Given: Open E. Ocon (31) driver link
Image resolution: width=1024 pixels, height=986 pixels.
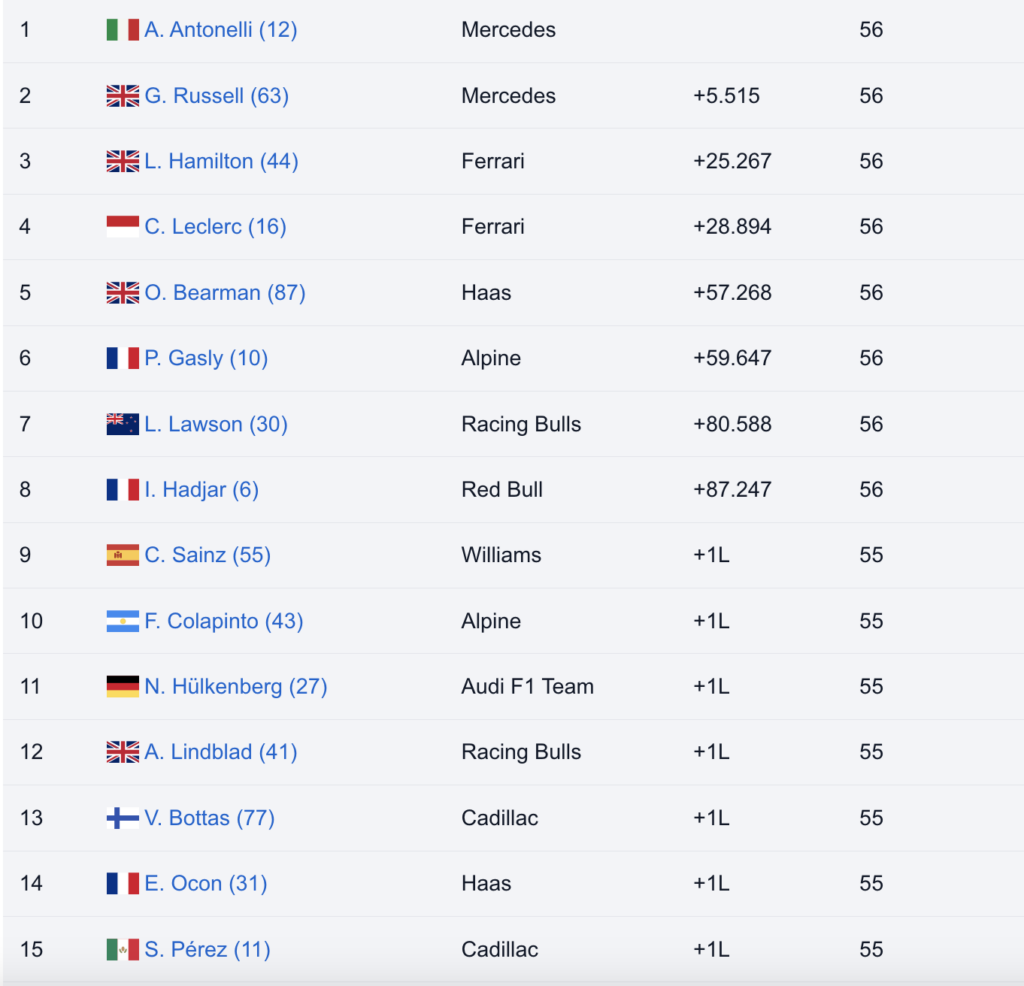Looking at the screenshot, I should (205, 883).
